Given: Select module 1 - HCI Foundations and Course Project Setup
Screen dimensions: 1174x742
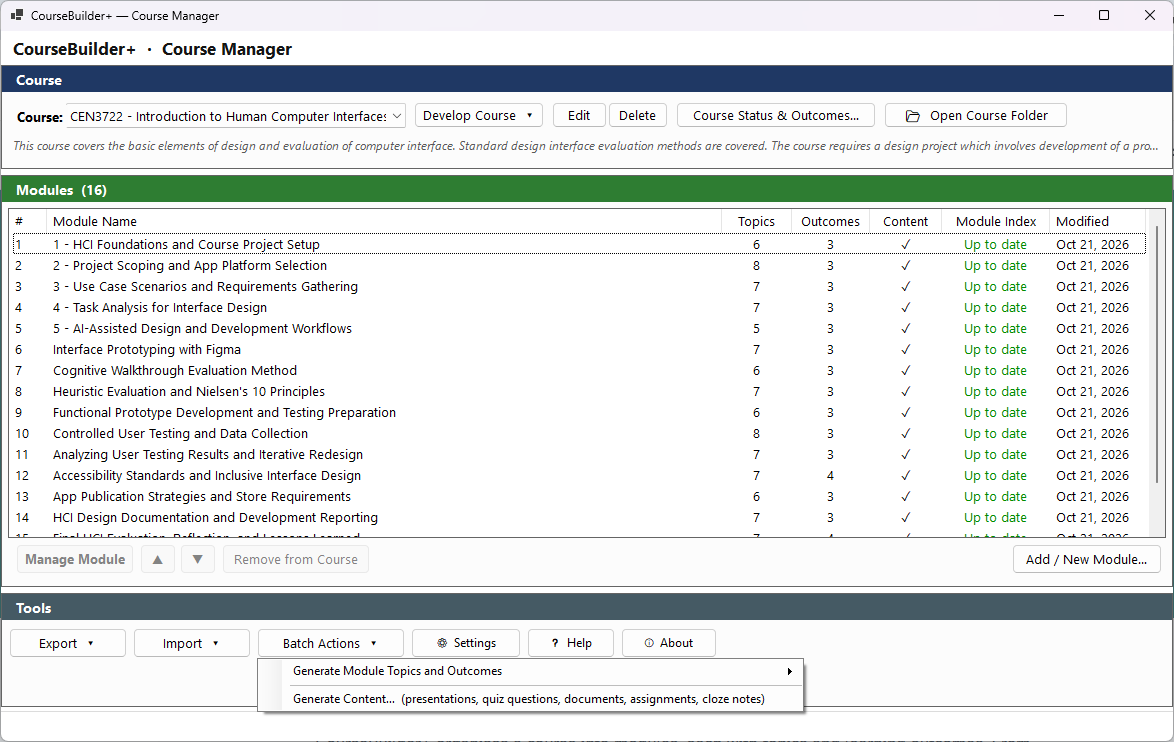Looking at the screenshot, I should (579, 244).
